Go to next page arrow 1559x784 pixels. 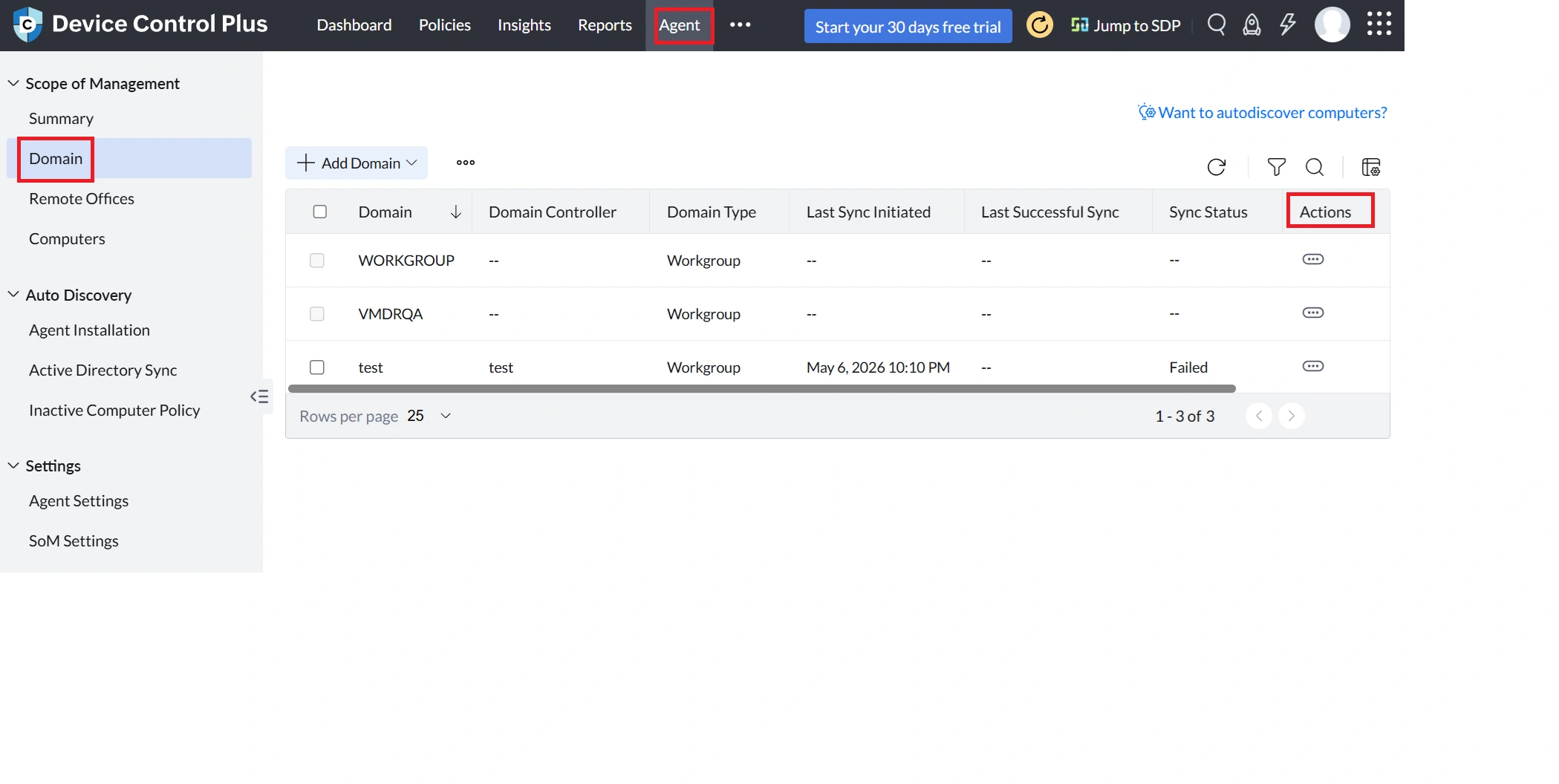click(x=1292, y=416)
